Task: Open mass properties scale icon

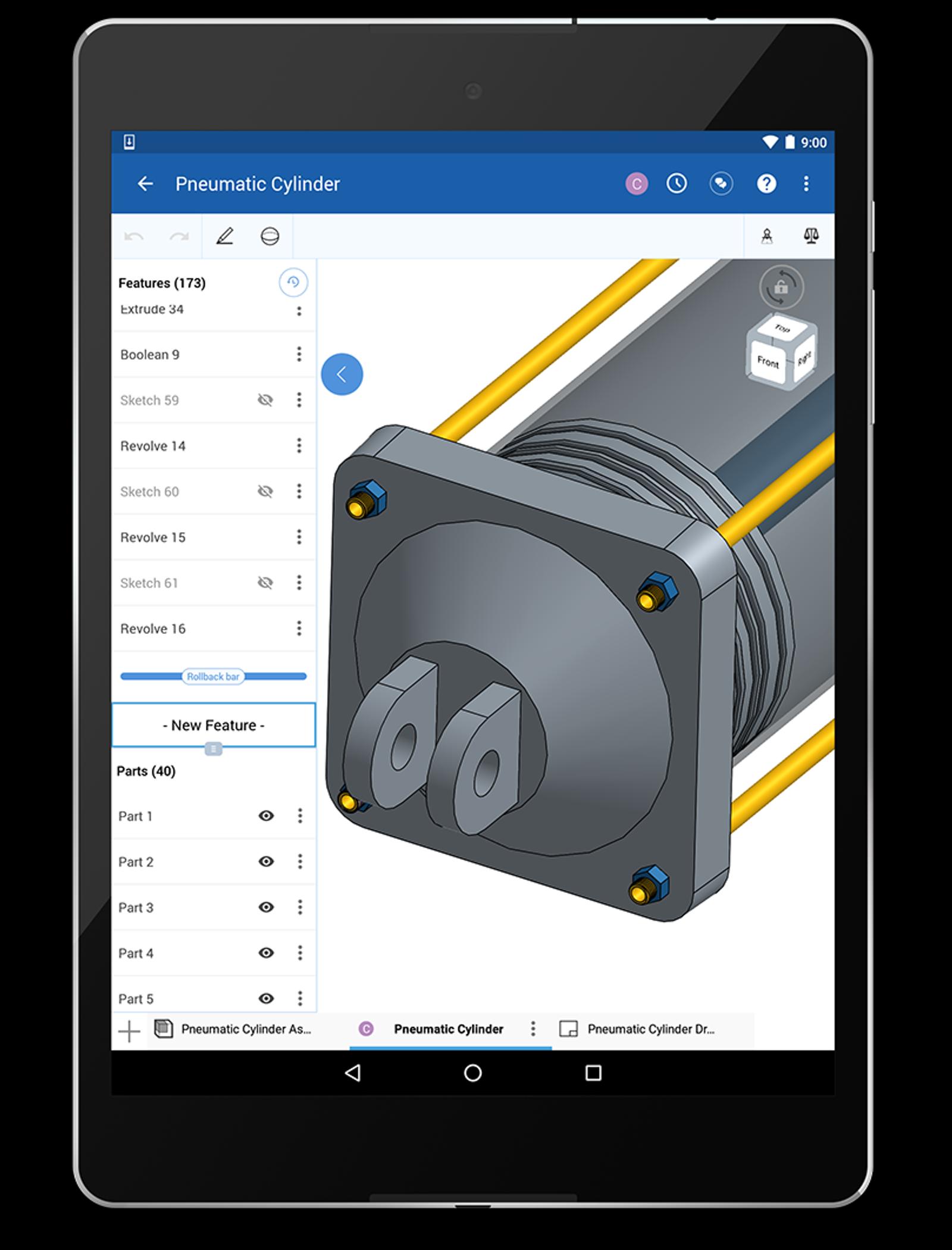Action: pyautogui.click(x=810, y=236)
